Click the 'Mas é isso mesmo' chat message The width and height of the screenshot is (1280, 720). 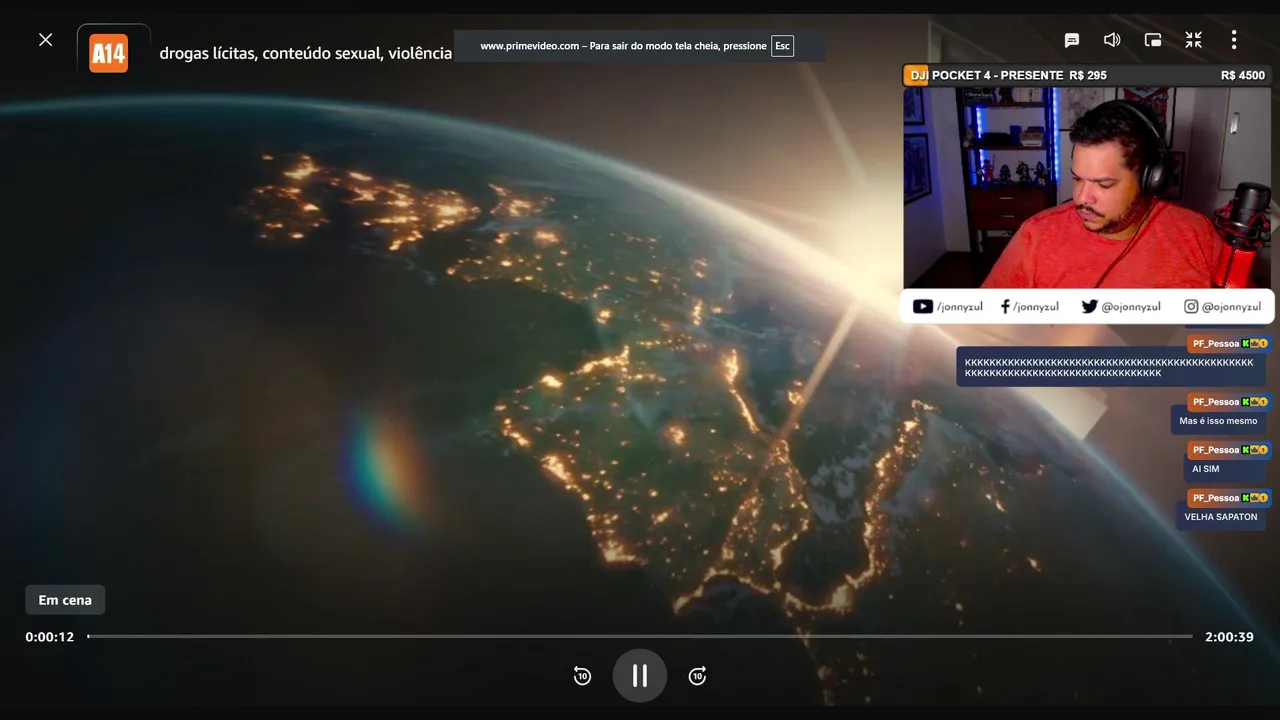coord(1218,421)
